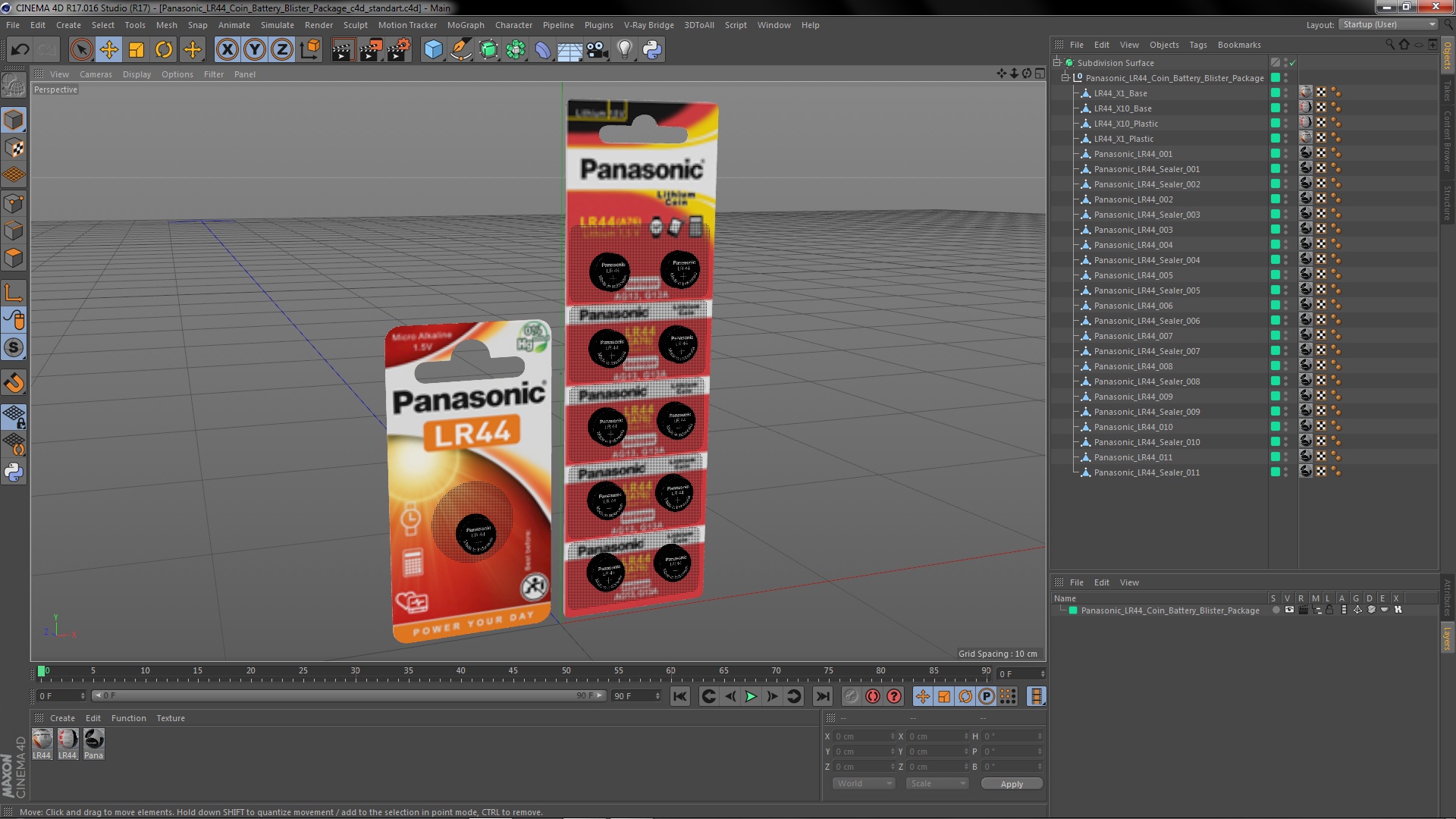Open viewport Filter menu
This screenshot has width=1456, height=819.
point(214,74)
